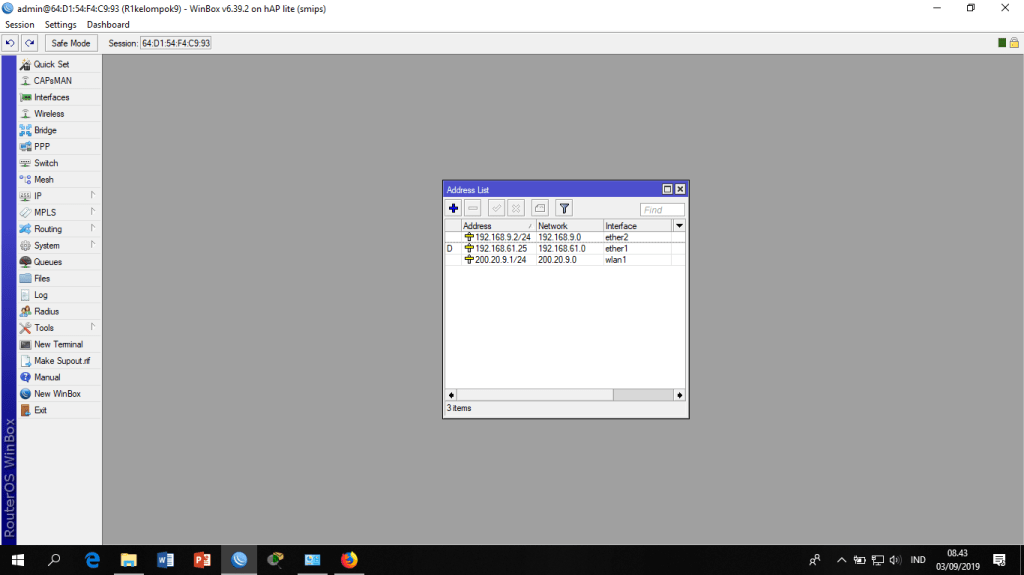Image resolution: width=1024 pixels, height=575 pixels.
Task: Click the Filter funnel icon in Address List
Action: (564, 208)
